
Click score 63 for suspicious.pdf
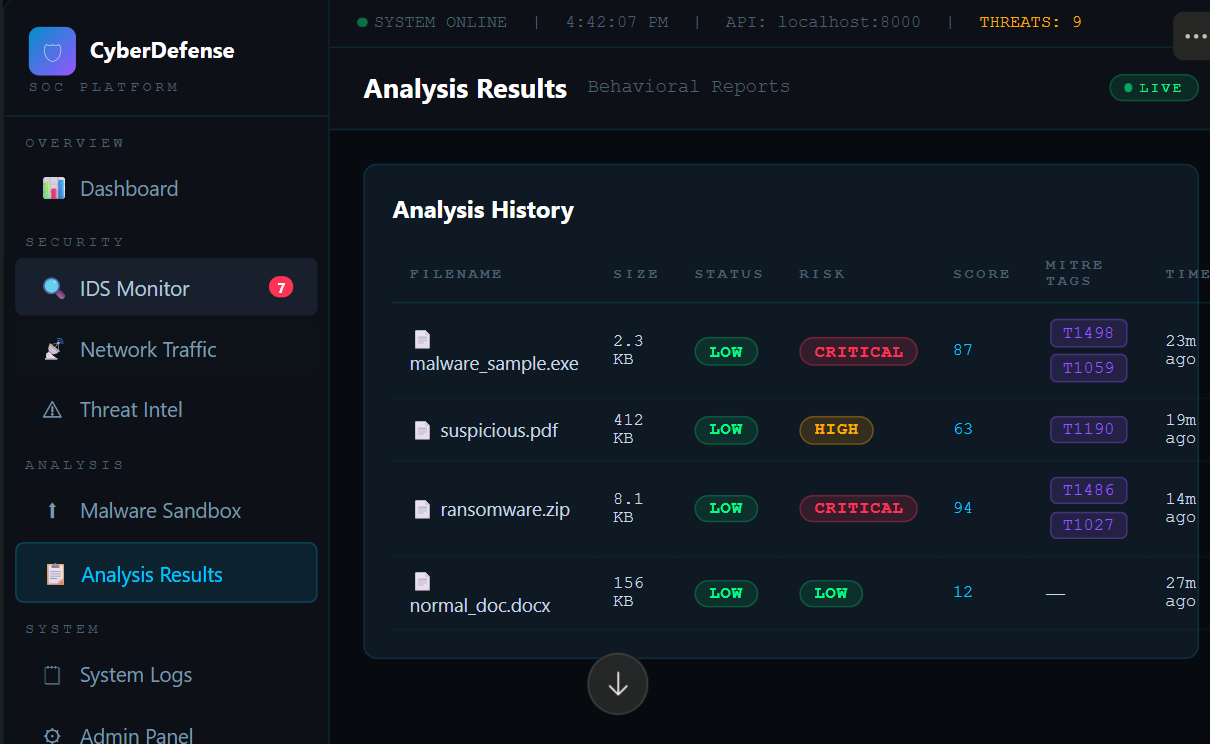(x=963, y=430)
